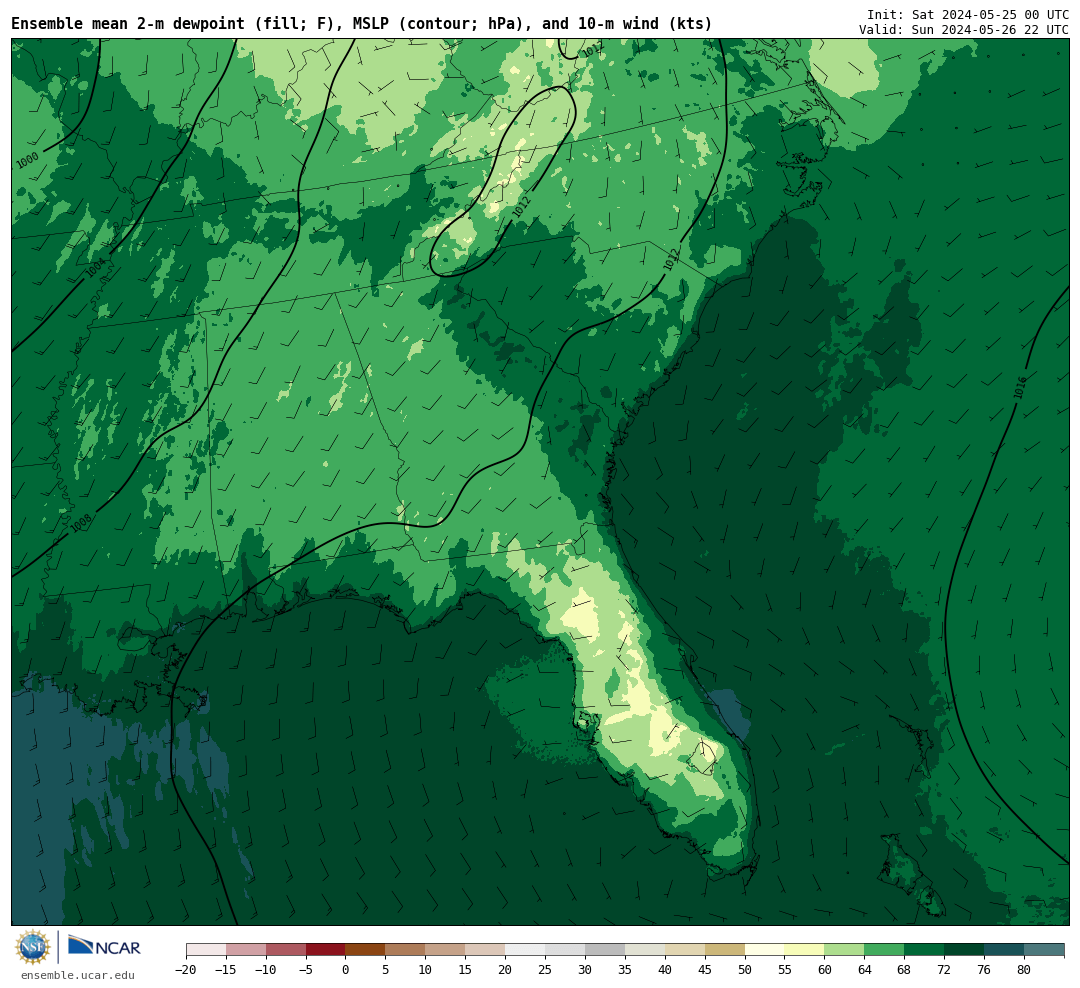Click the 1008 hPa contour label
1080x988 pixels.
point(81,524)
